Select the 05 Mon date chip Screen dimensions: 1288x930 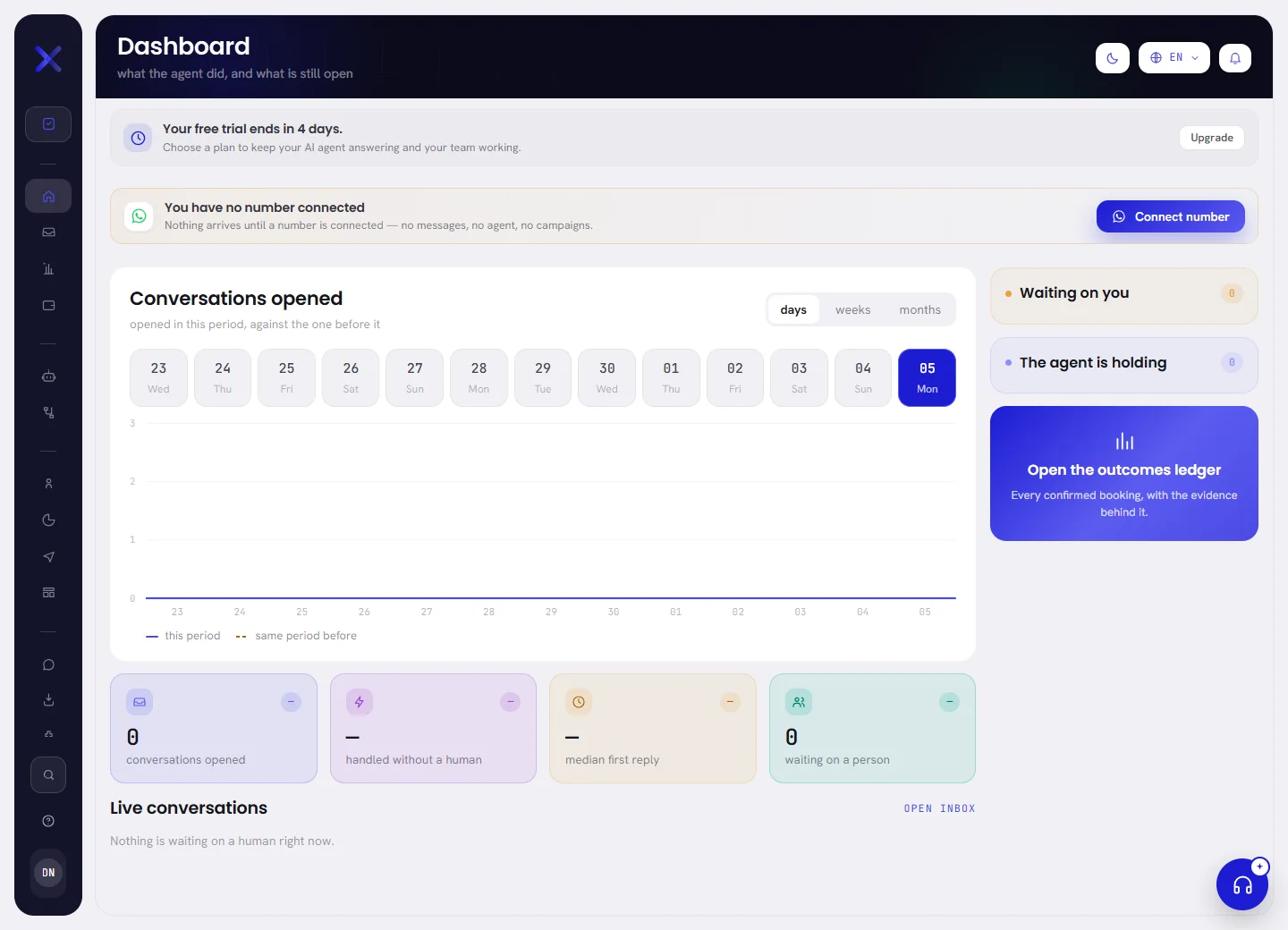[x=928, y=377]
